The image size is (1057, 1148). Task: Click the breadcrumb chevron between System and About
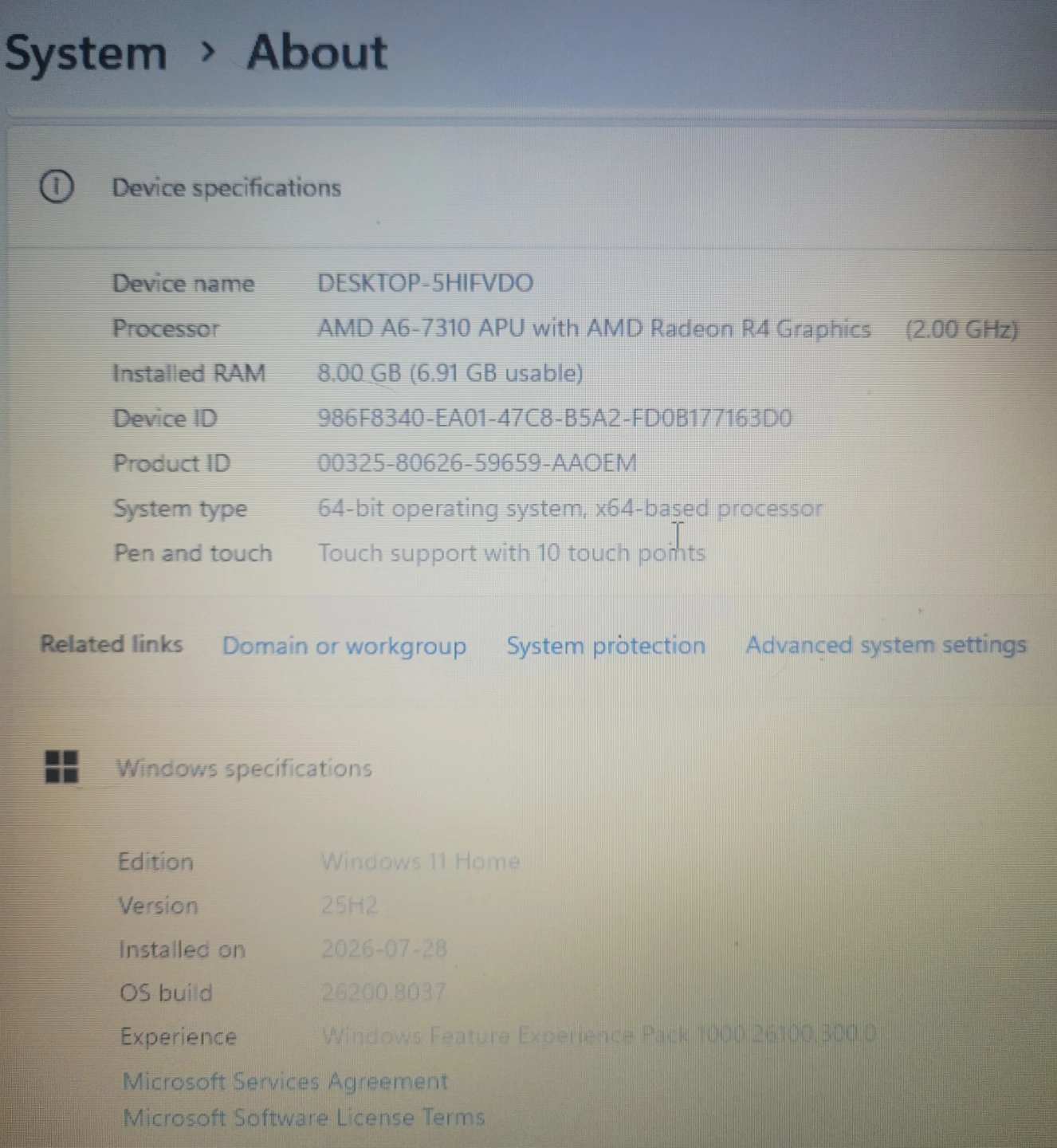pos(208,53)
